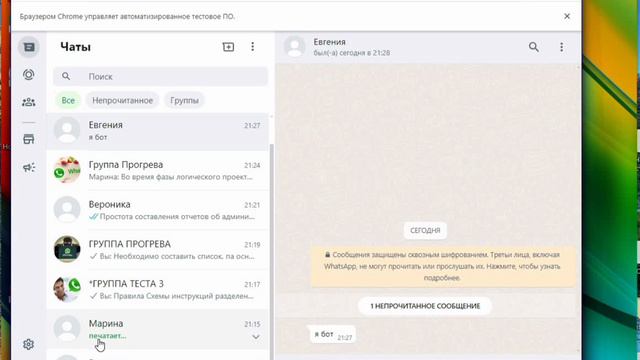640x360 pixels.
Task: Click *ГРУППА ТЕСТА 3 avatar
Action: tap(67, 289)
